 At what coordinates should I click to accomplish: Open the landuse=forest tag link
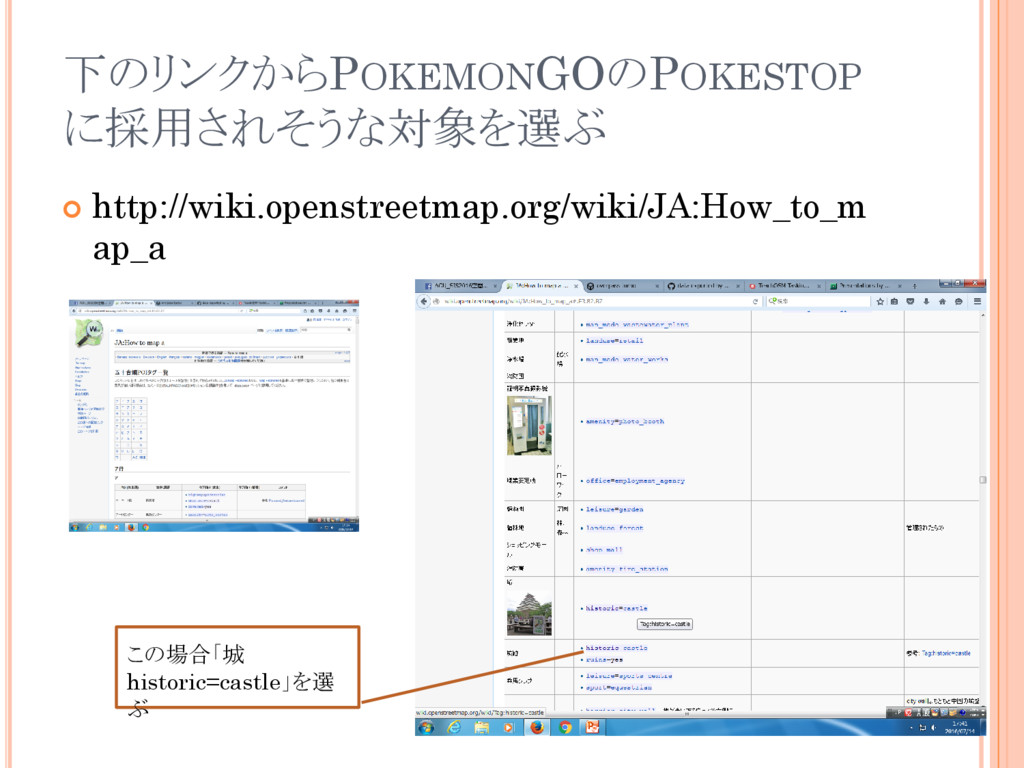pyautogui.click(x=614, y=528)
